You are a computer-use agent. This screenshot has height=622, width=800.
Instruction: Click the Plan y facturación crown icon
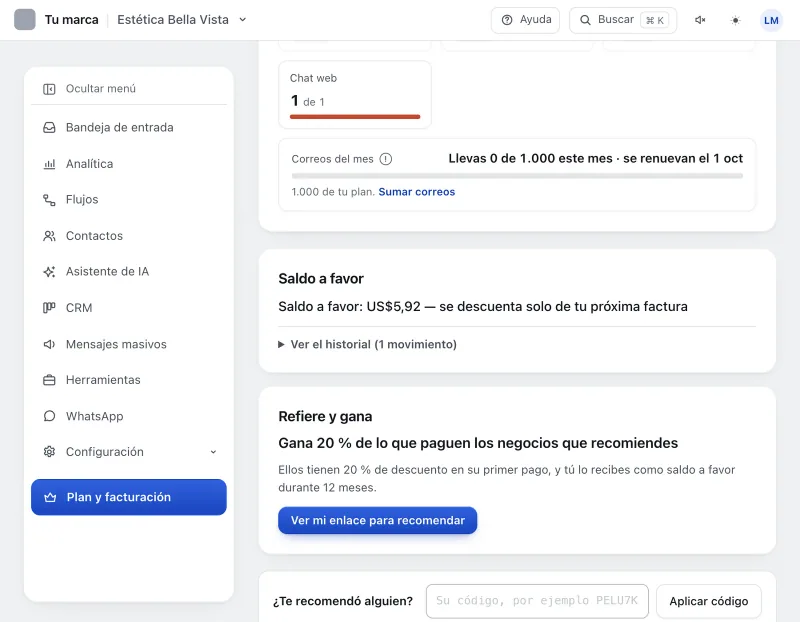coord(50,497)
